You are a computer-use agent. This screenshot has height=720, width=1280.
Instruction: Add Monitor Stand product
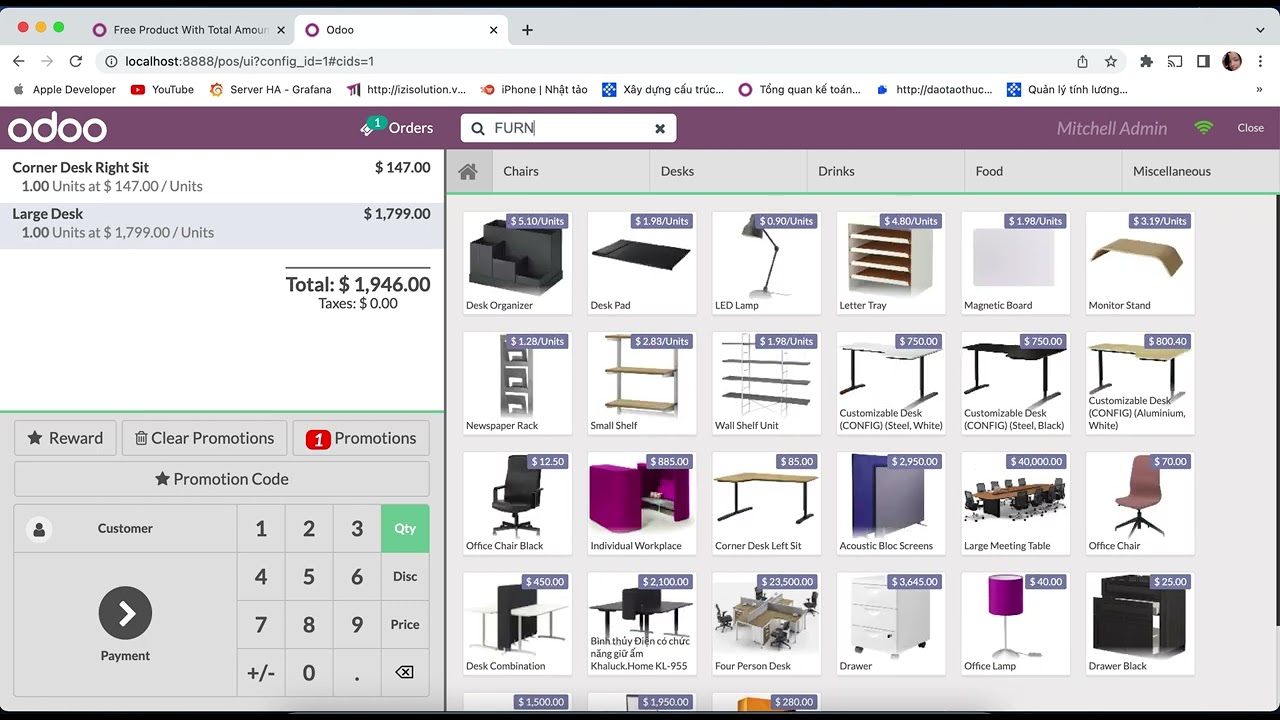(x=1140, y=263)
